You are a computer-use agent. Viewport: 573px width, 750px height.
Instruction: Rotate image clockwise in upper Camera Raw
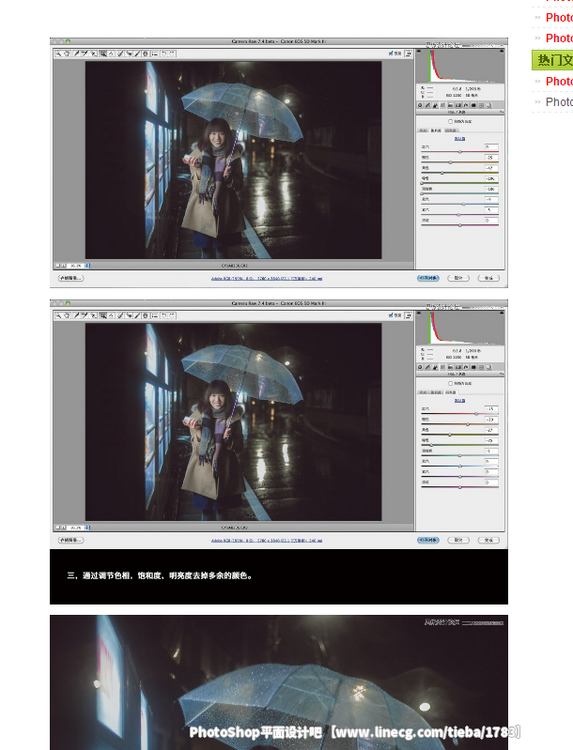172,54
